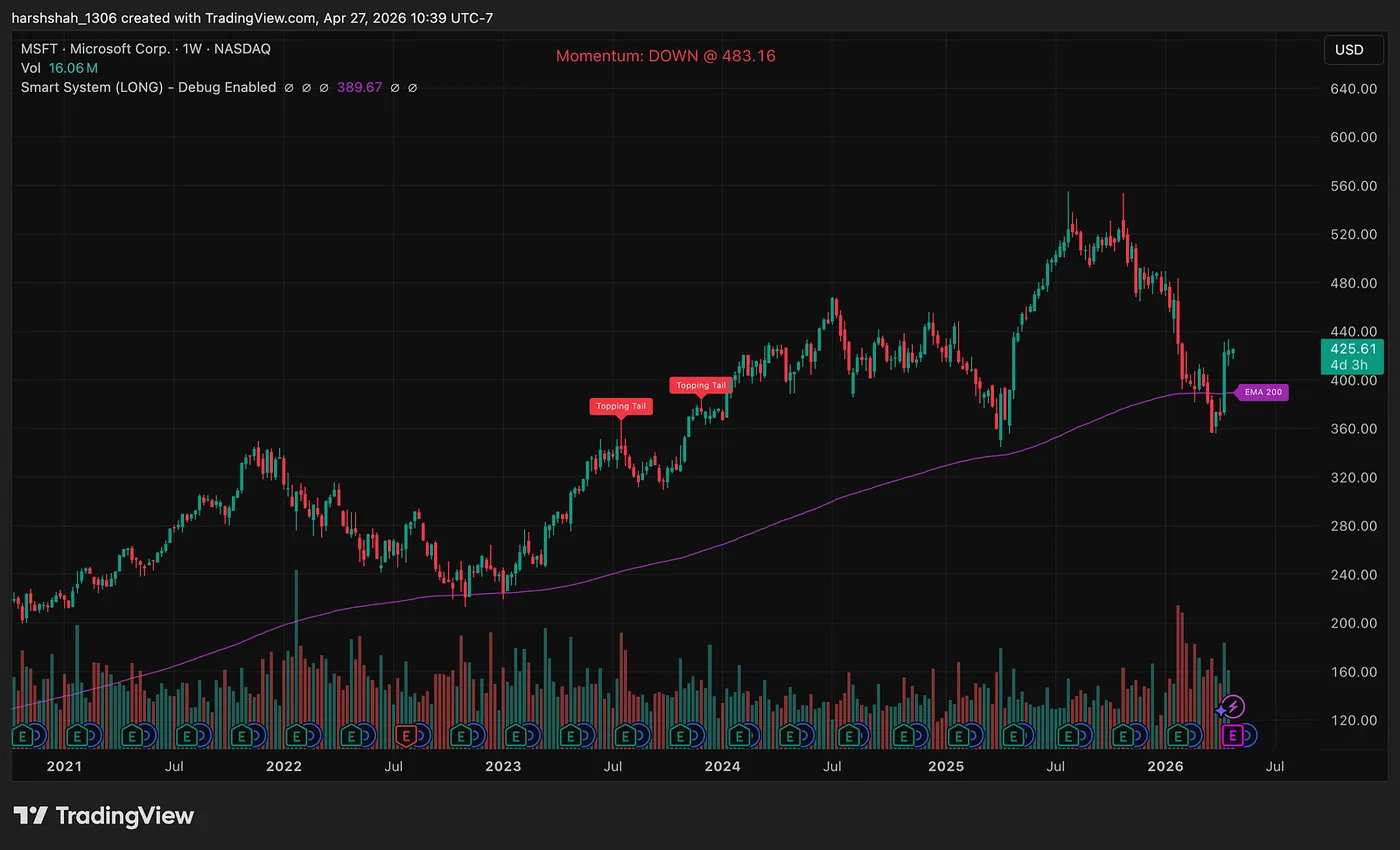Click the purple 389.67 indicator value

tap(360, 87)
